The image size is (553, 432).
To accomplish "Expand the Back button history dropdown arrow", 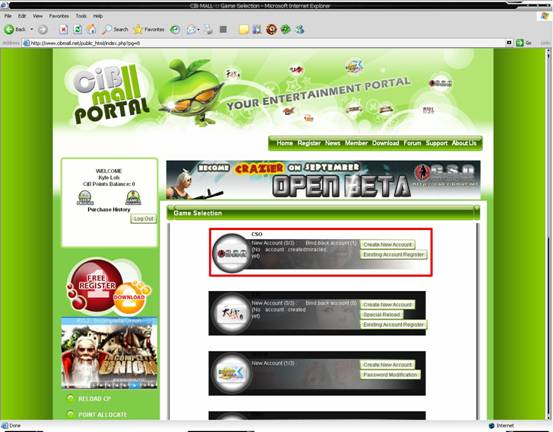I will [31, 29].
